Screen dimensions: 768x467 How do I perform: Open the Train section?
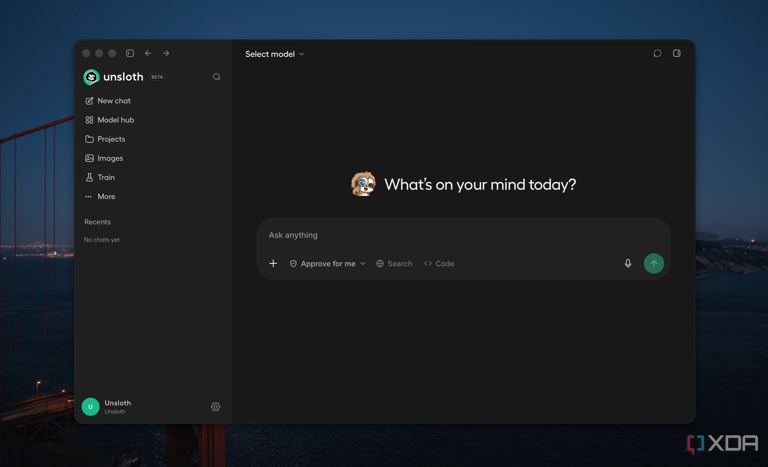coord(100,177)
